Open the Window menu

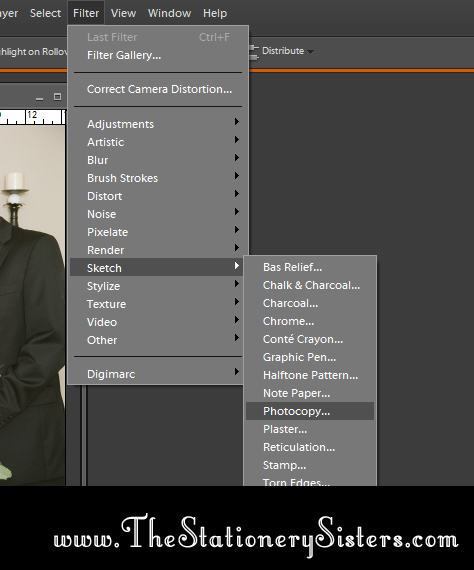(x=169, y=13)
